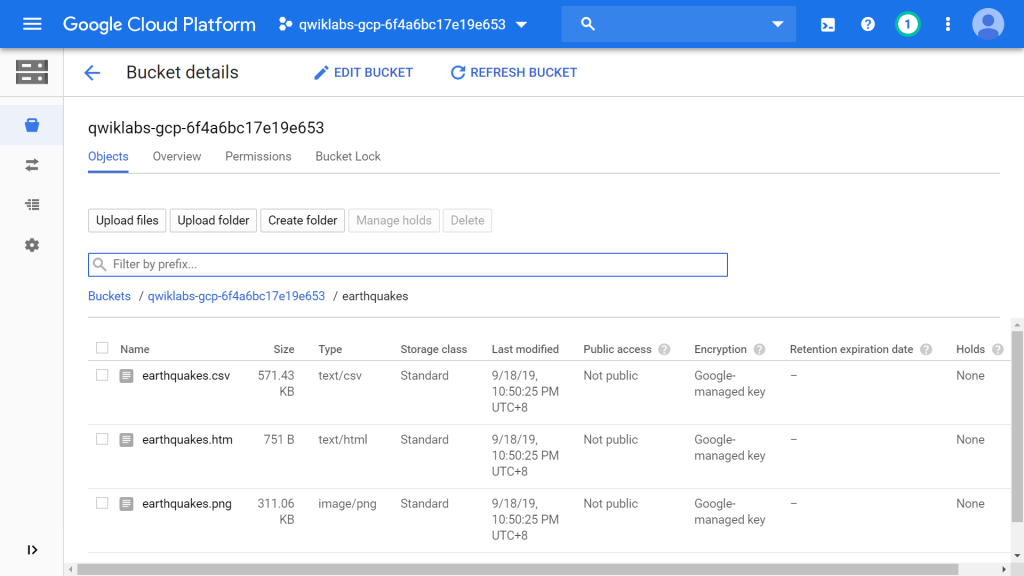Image resolution: width=1024 pixels, height=576 pixels.
Task: Open the earthquakes.csv file
Action: [x=186, y=376]
